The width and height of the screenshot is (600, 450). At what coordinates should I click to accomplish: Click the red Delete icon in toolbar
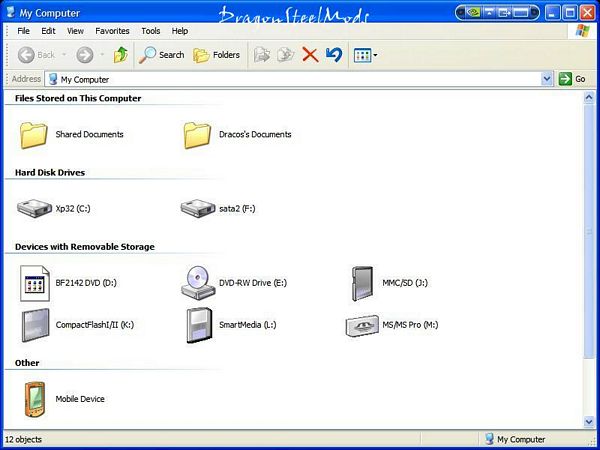tap(310, 55)
